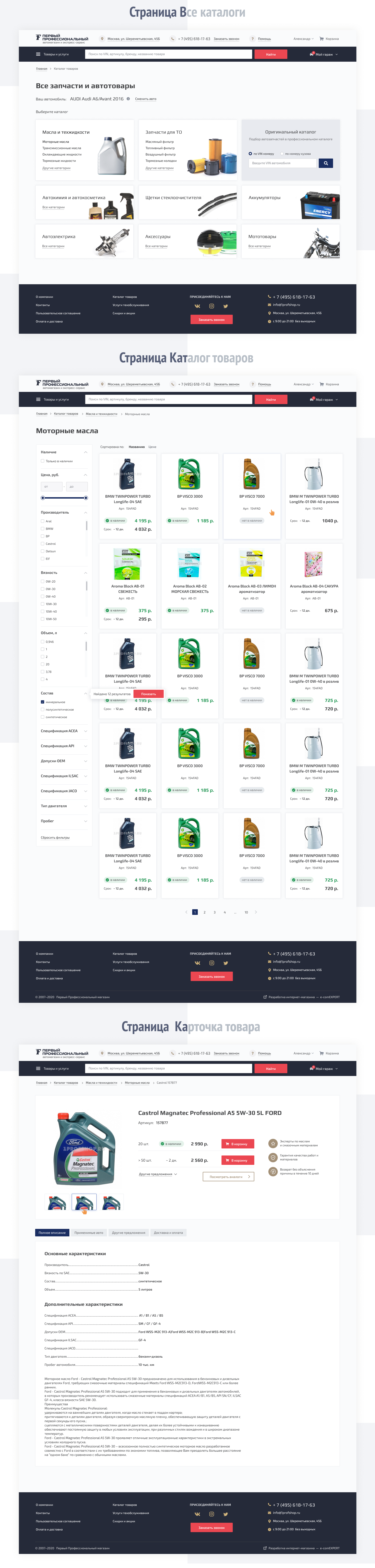The image size is (375, 1568).
Task: Click Показать button in filter results popup
Action: point(149,694)
